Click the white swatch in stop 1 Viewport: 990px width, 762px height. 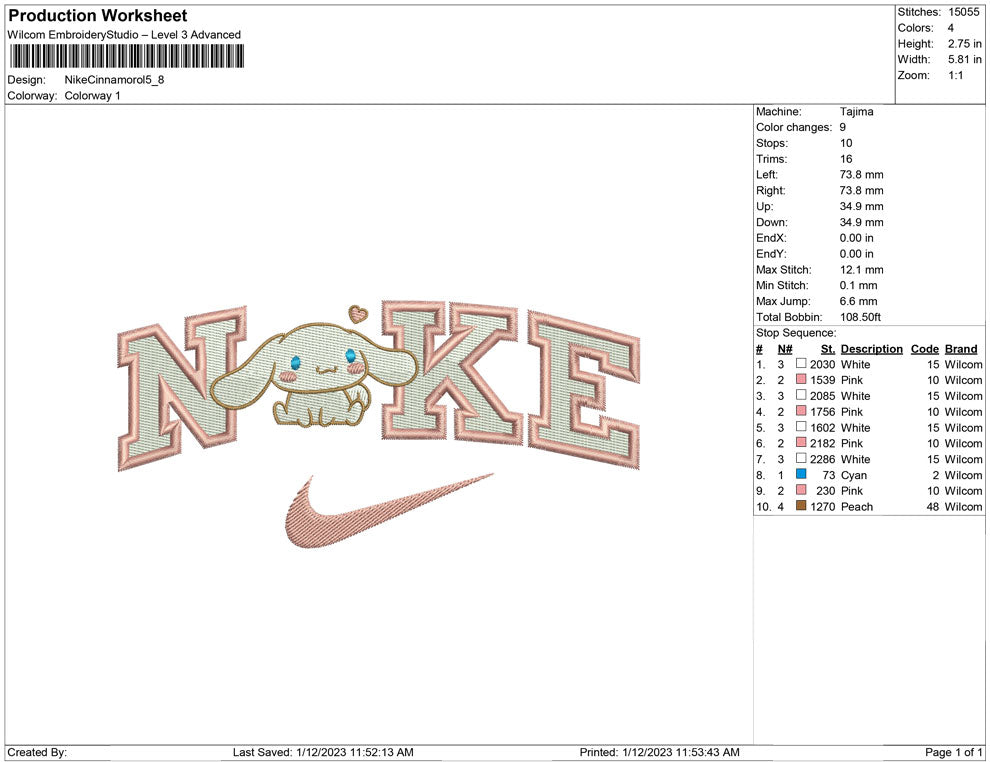tap(801, 364)
